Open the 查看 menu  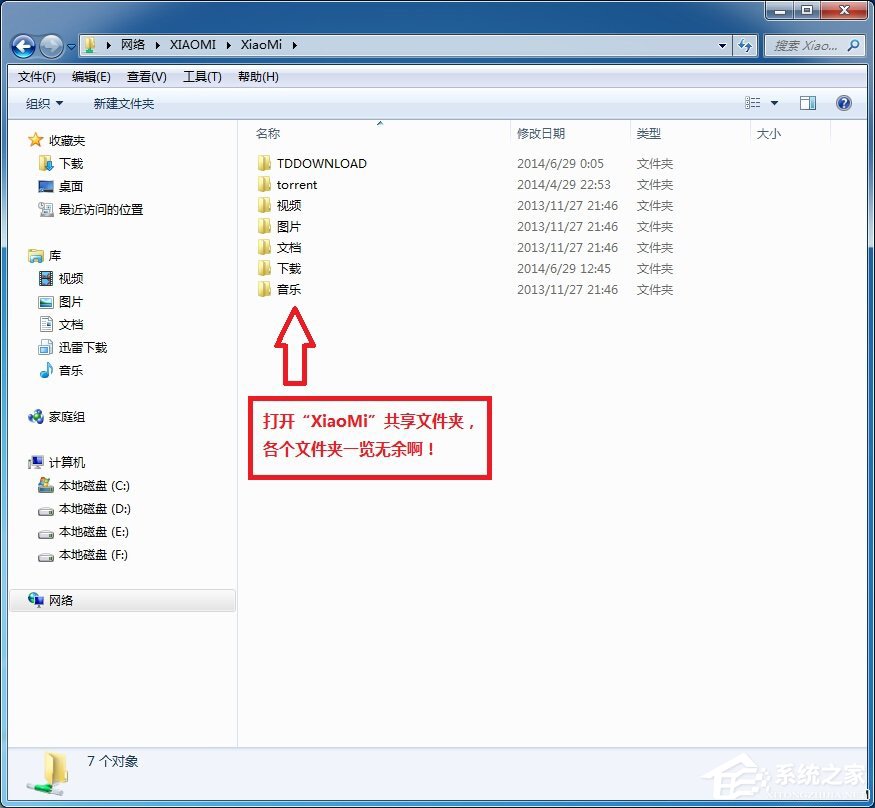pos(146,76)
